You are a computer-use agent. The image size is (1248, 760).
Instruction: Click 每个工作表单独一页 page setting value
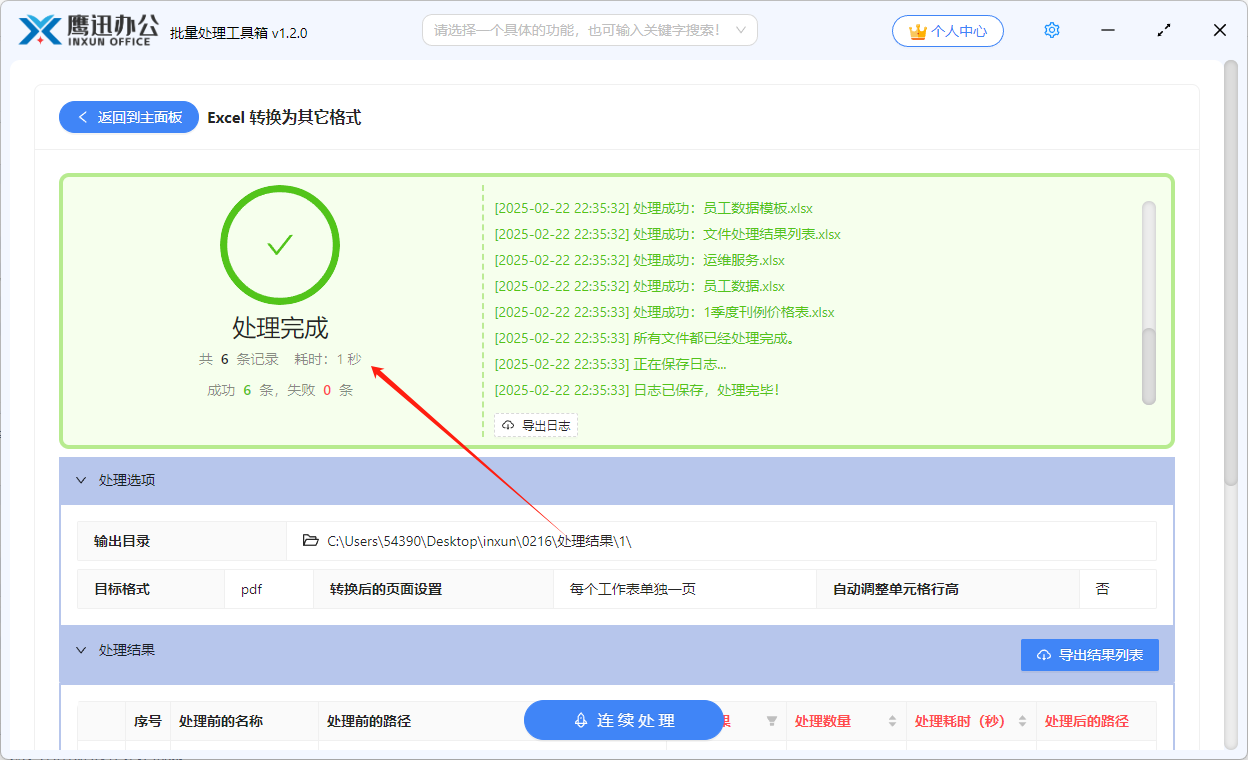click(633, 590)
